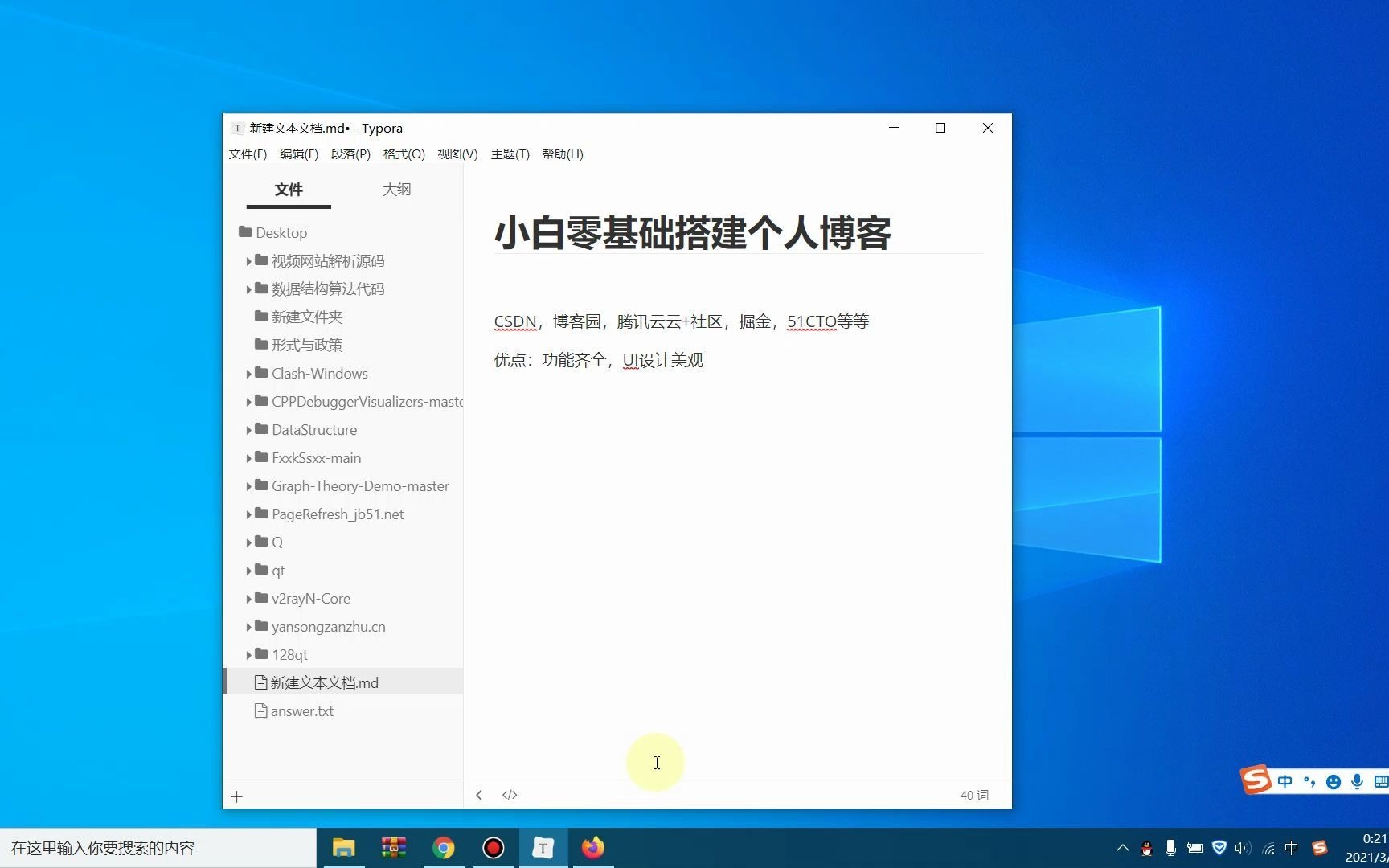The width and height of the screenshot is (1389, 868).
Task: Click the back chevron in Typora status bar
Action: (x=479, y=795)
